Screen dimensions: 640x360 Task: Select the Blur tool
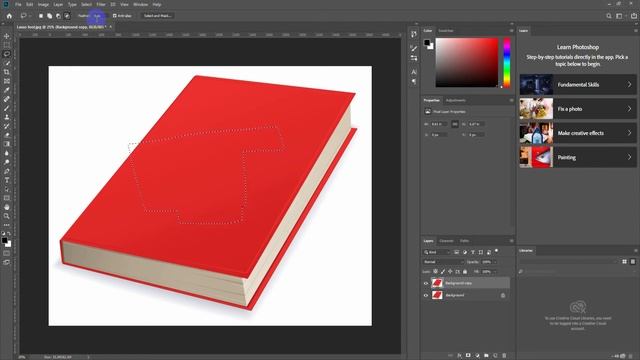point(7,153)
